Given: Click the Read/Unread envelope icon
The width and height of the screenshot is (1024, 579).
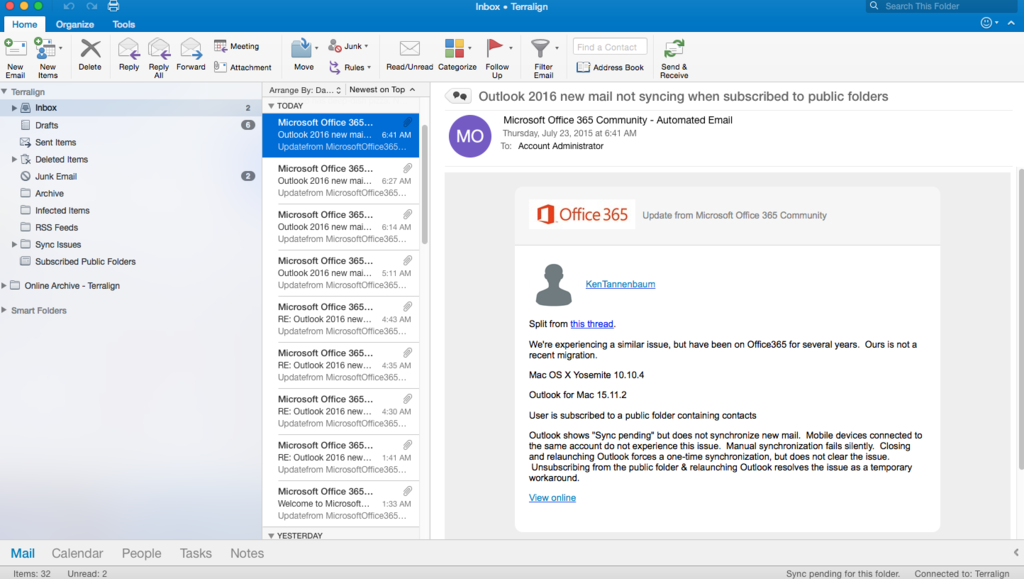Looking at the screenshot, I should point(409,49).
